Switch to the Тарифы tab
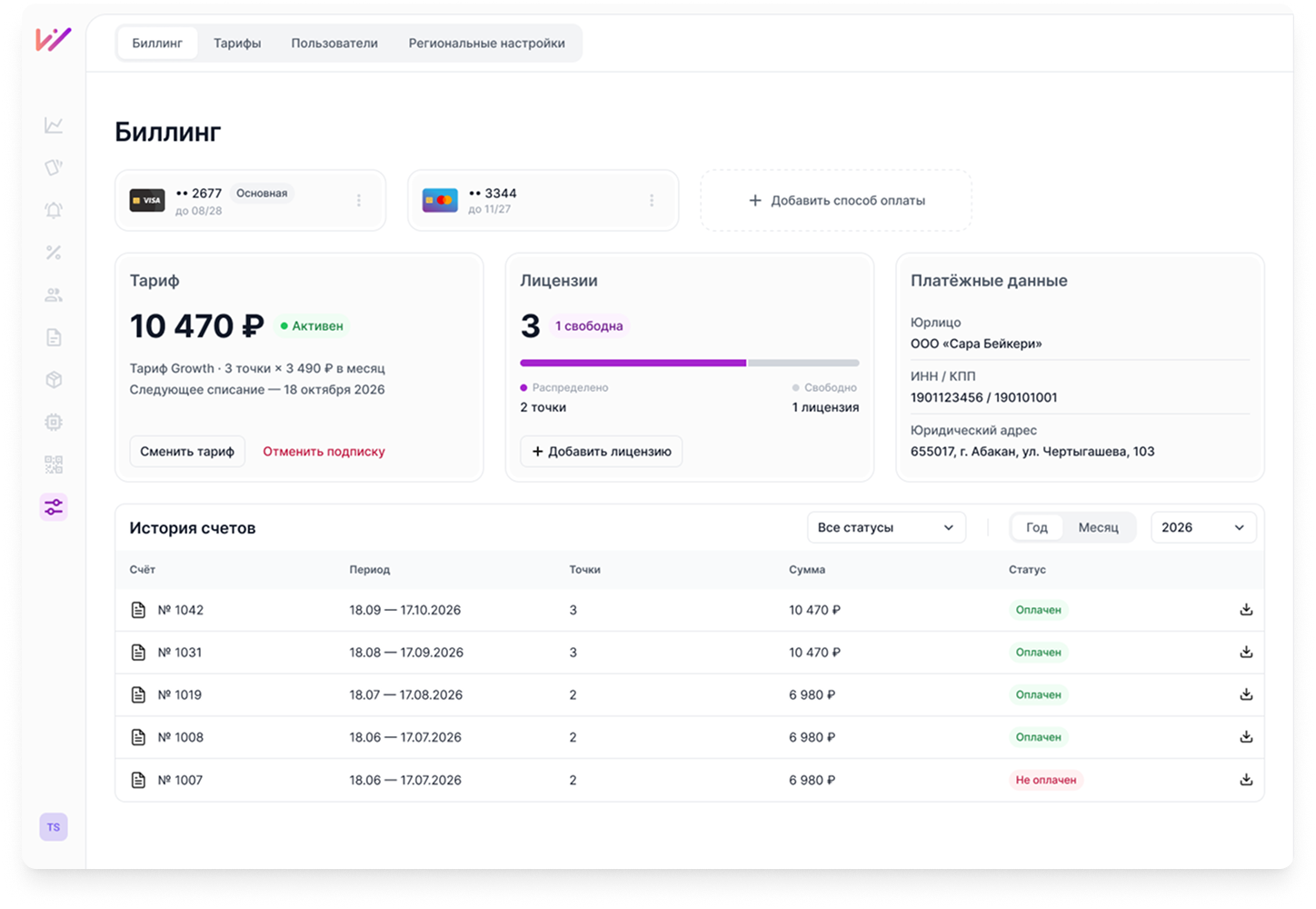The height and width of the screenshot is (909, 1316). (x=237, y=43)
